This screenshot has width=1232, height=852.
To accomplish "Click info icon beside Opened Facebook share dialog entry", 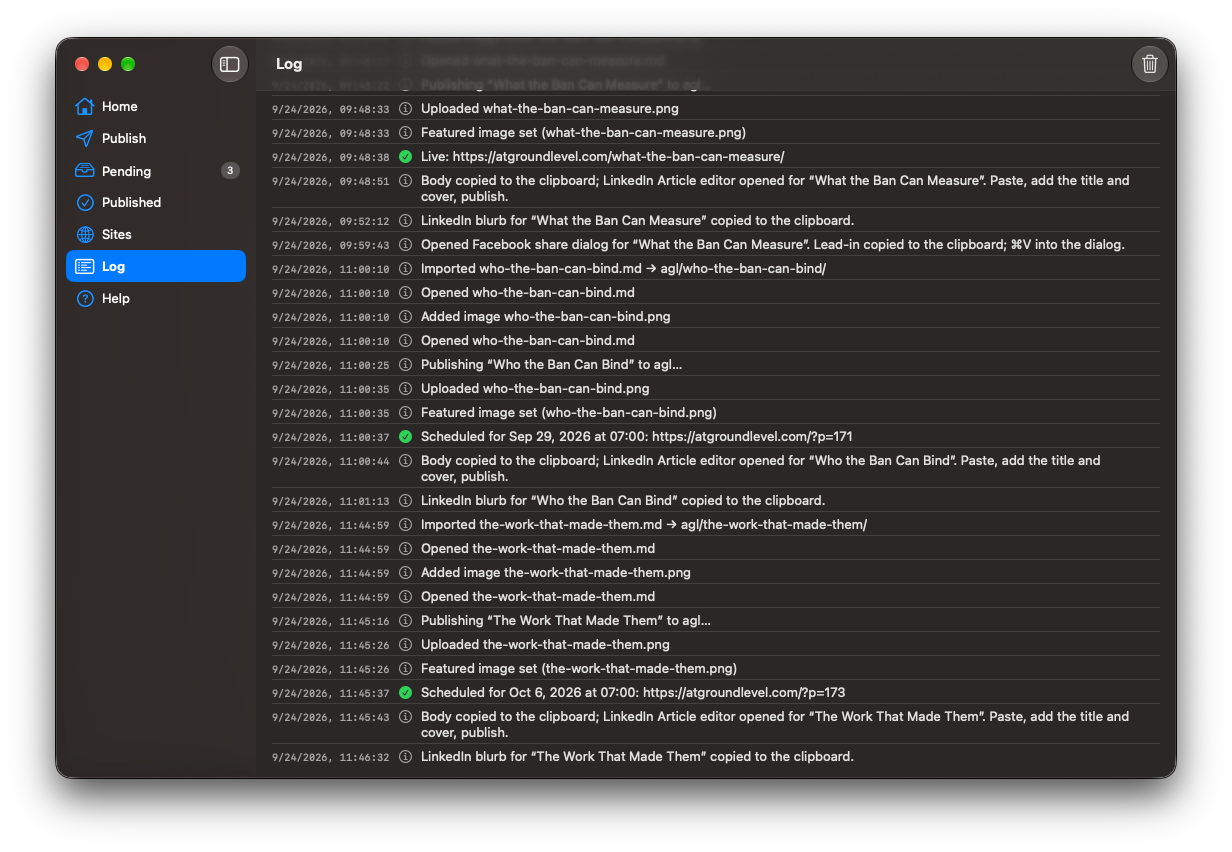I will pos(405,244).
